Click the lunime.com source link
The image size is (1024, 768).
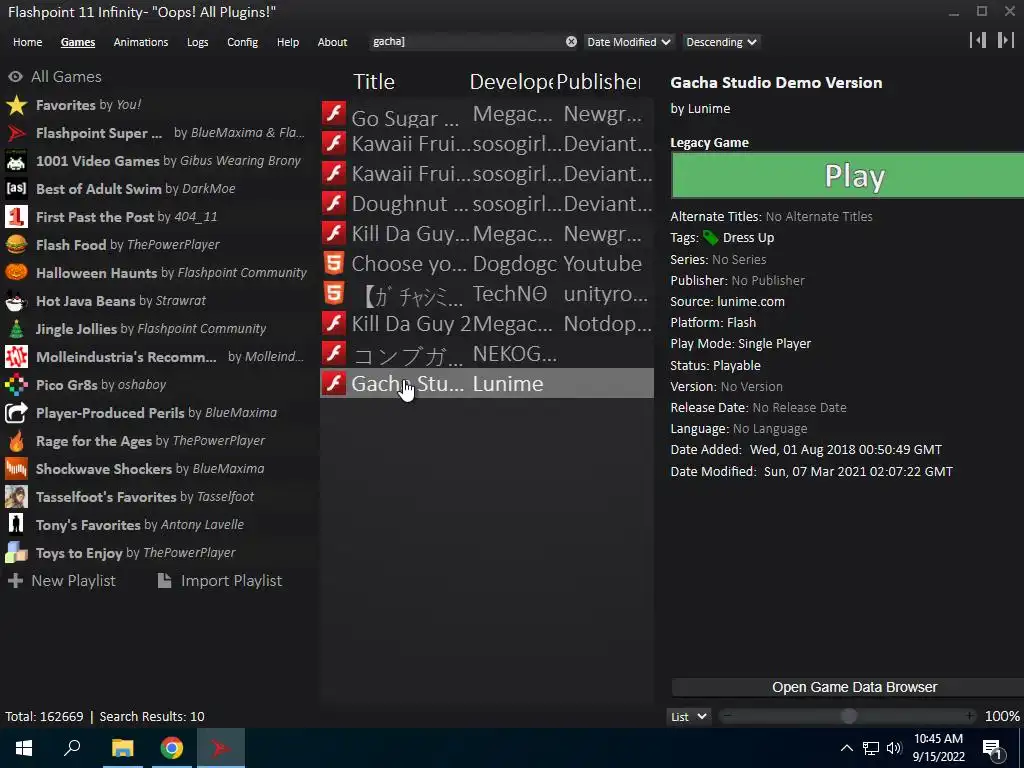(750, 302)
